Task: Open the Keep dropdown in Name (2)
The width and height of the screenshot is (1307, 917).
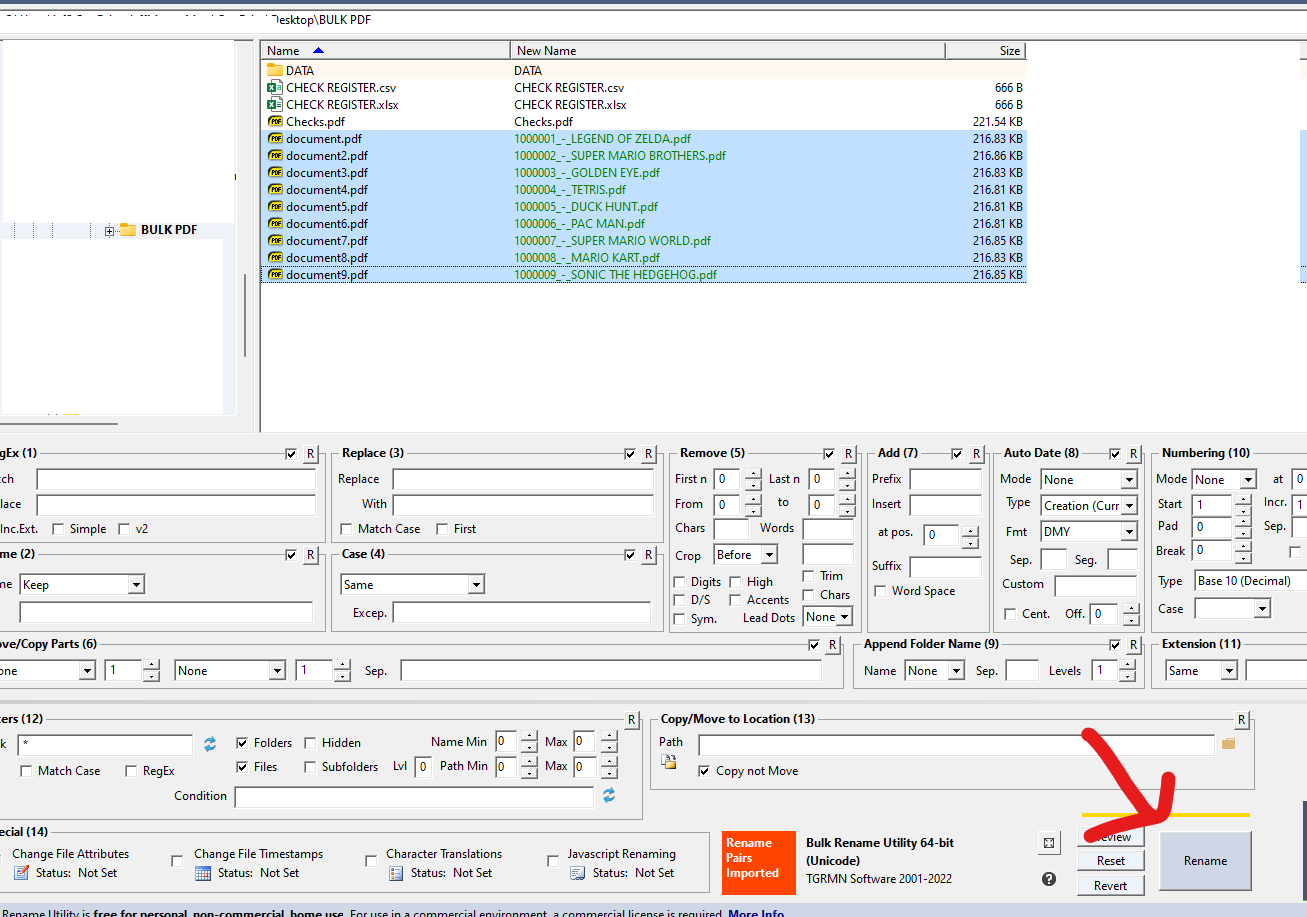Action: tap(133, 584)
